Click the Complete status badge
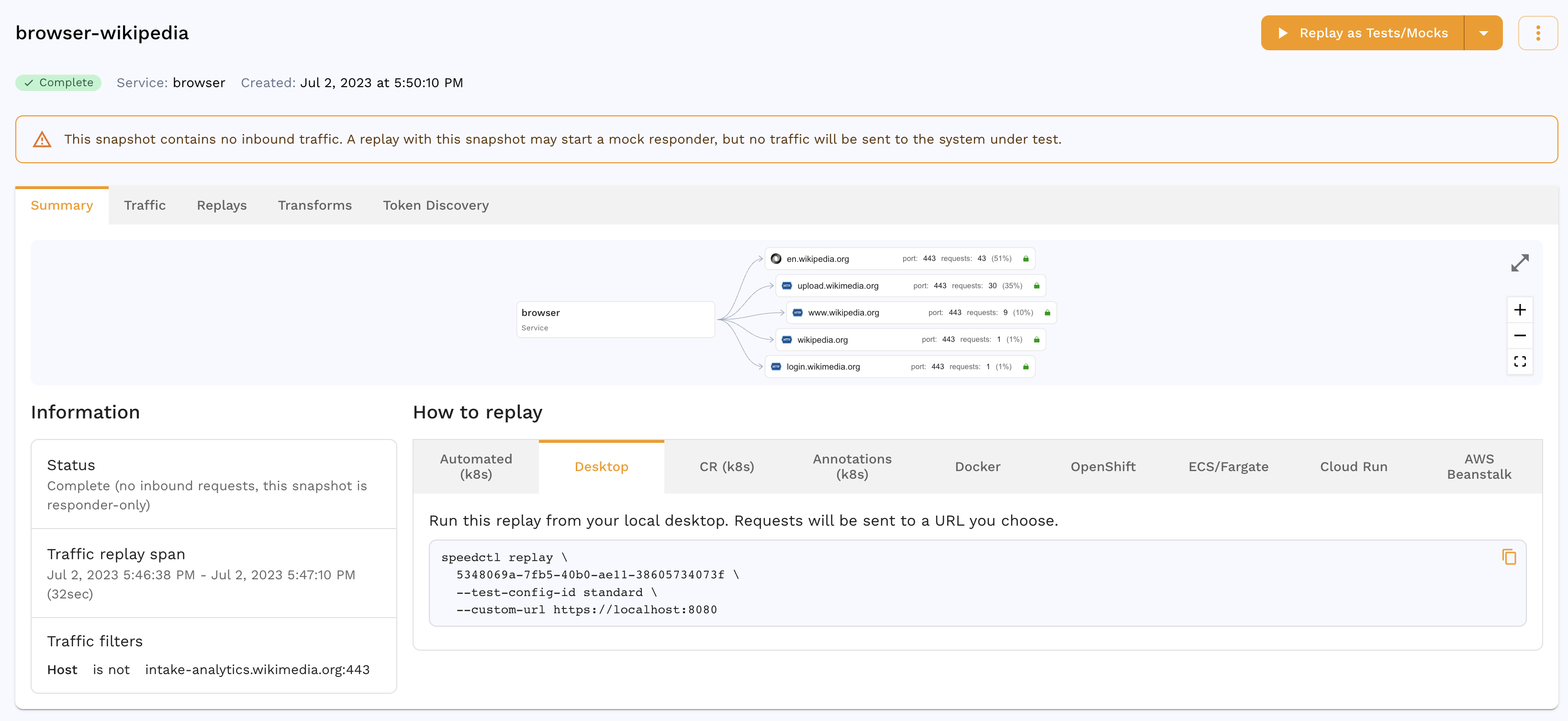Image resolution: width=1568 pixels, height=721 pixels. tap(58, 83)
